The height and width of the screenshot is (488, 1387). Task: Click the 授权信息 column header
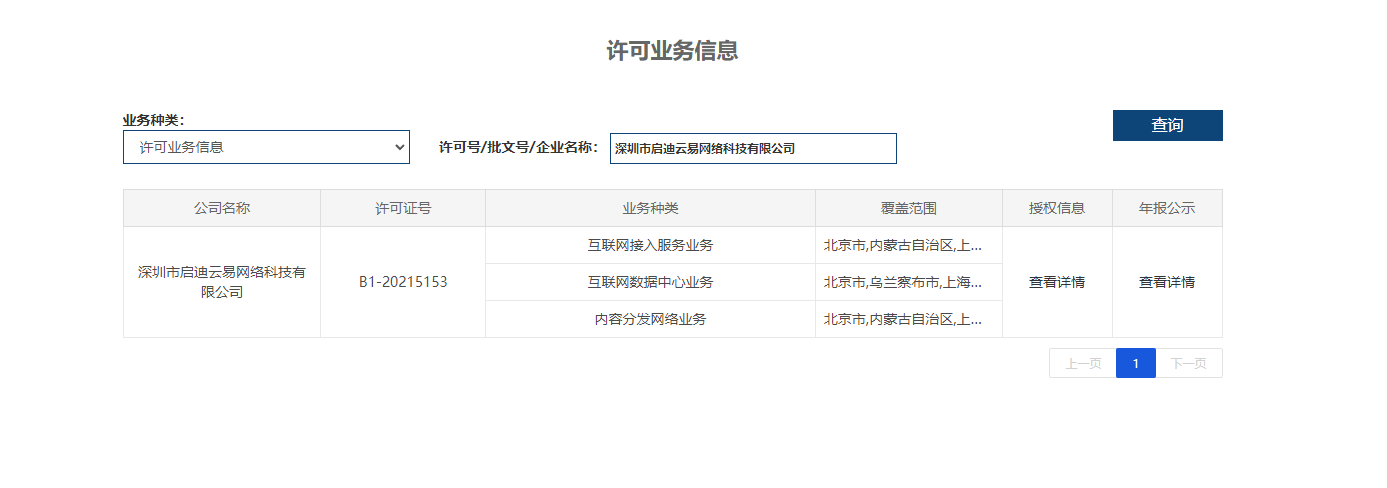click(1057, 208)
